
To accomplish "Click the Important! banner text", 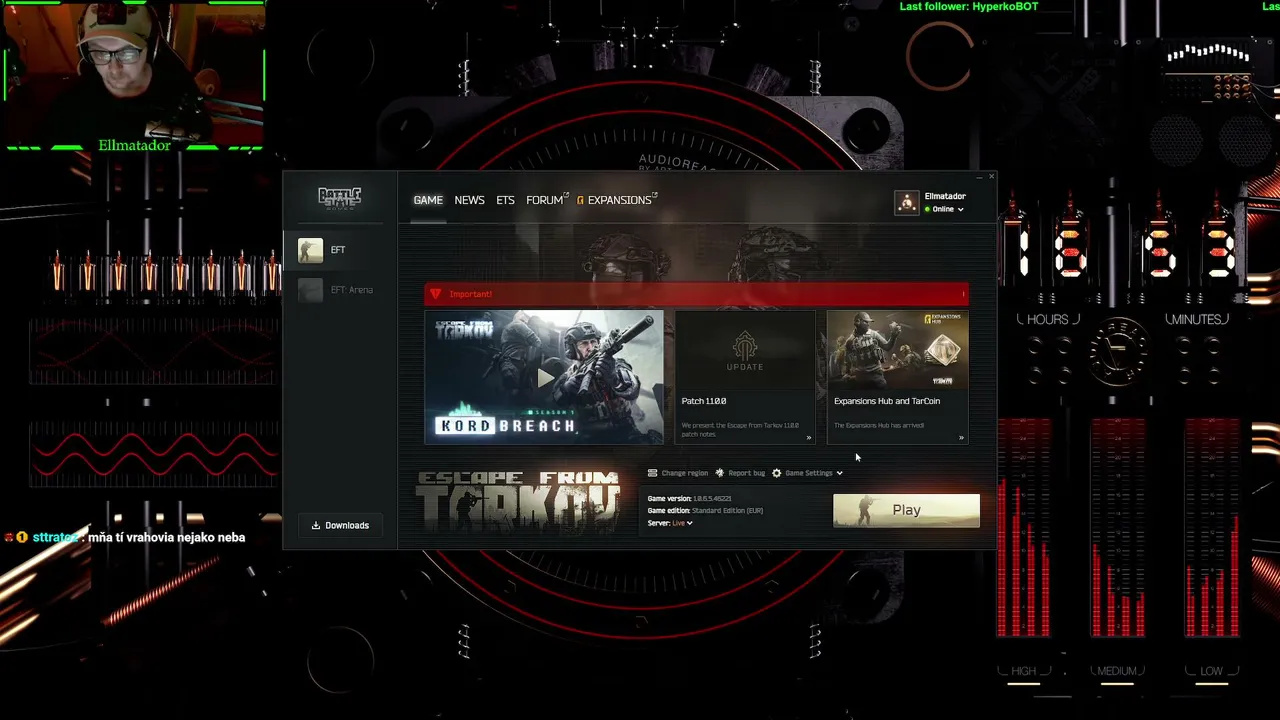I will tap(470, 294).
